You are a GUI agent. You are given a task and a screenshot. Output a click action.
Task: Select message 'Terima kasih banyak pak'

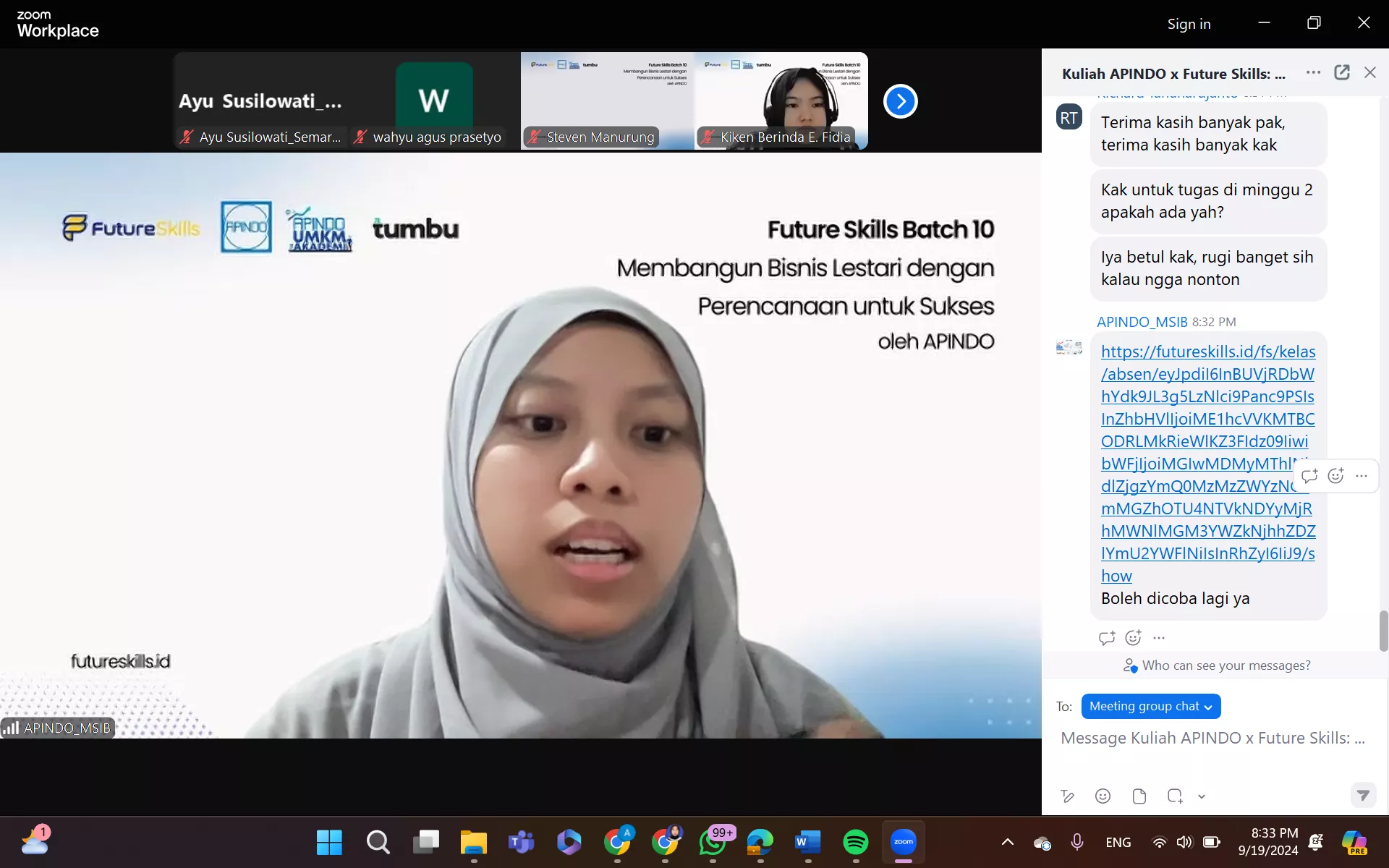(x=1209, y=134)
